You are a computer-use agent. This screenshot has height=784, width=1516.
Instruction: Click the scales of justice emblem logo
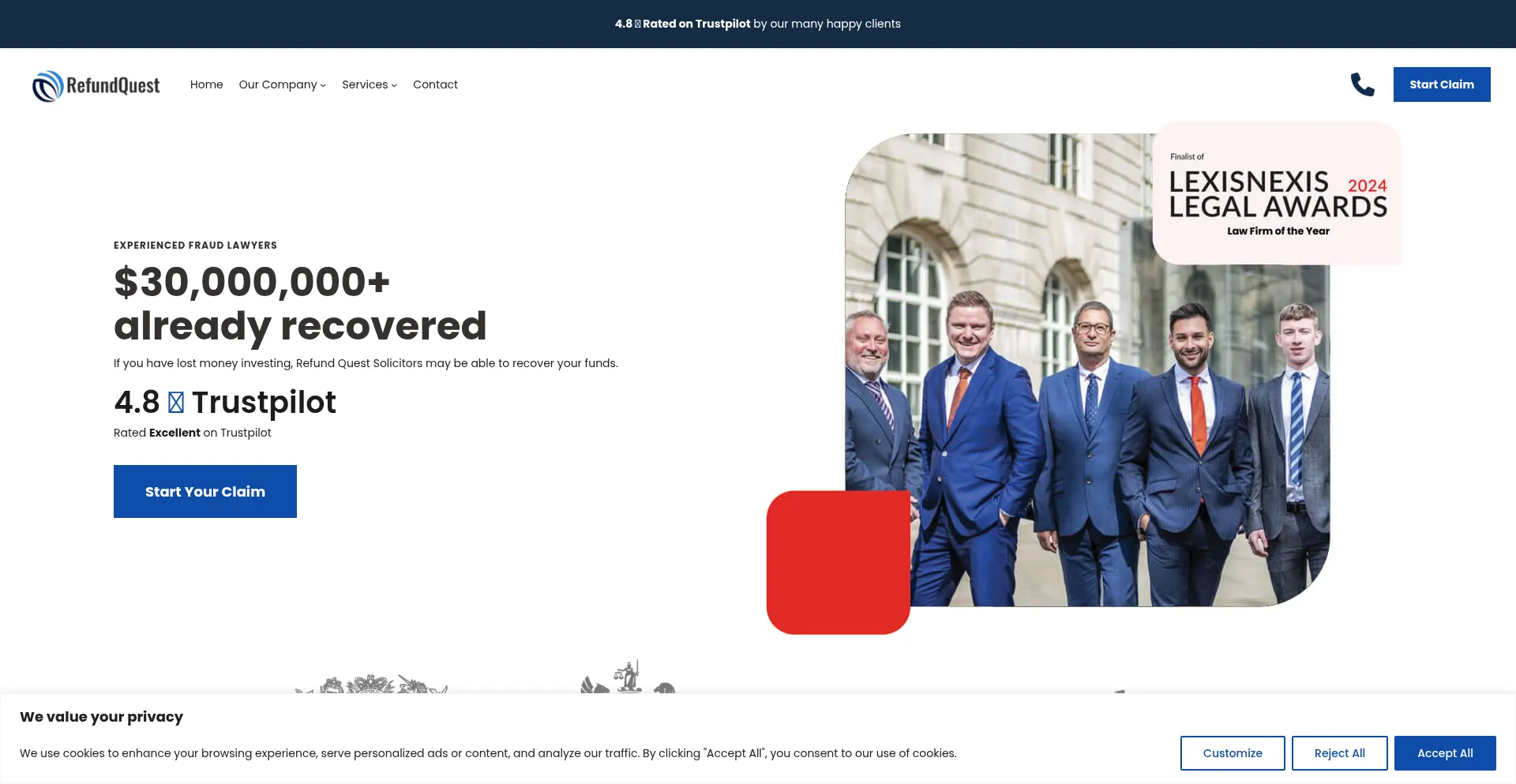point(628,677)
